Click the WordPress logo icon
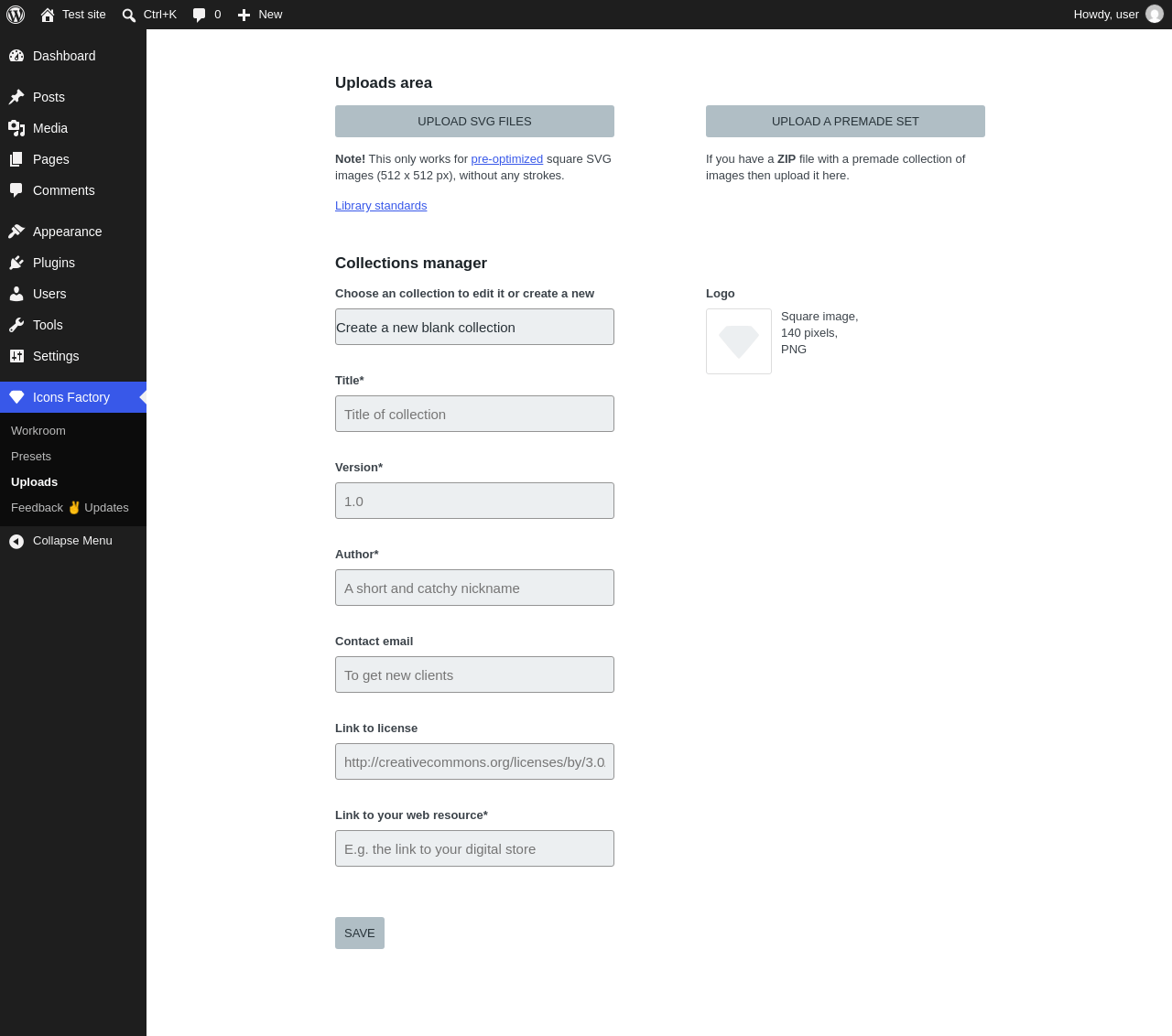The height and width of the screenshot is (1036, 1172). 16,15
